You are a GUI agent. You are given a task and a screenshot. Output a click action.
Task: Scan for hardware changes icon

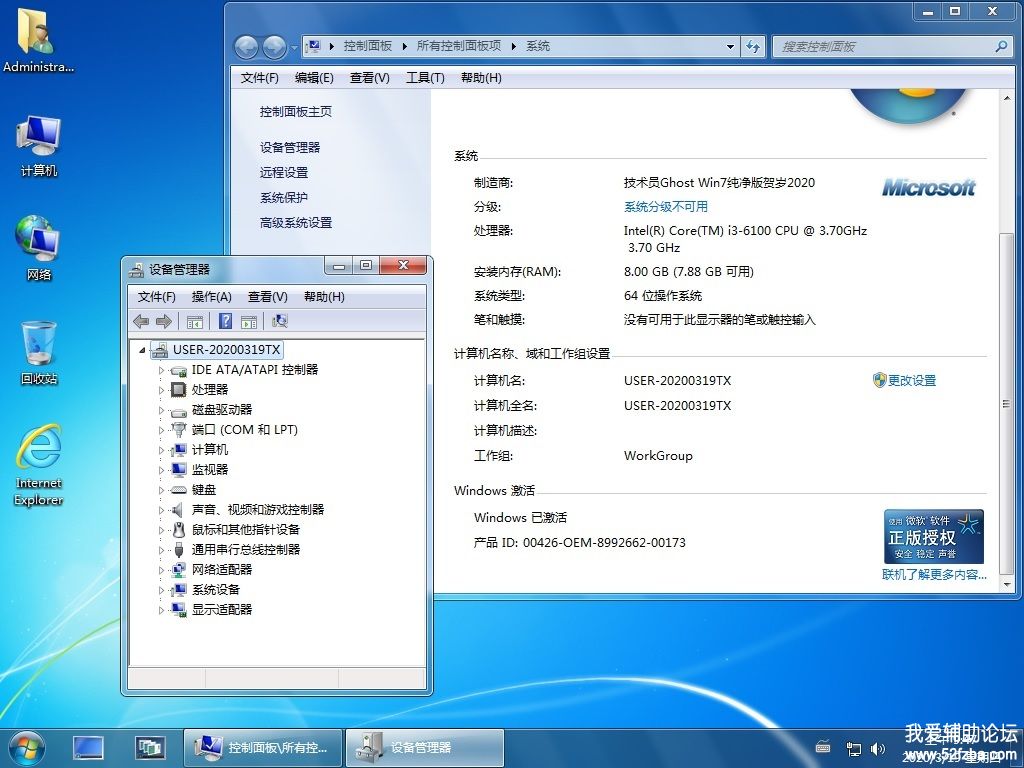280,321
